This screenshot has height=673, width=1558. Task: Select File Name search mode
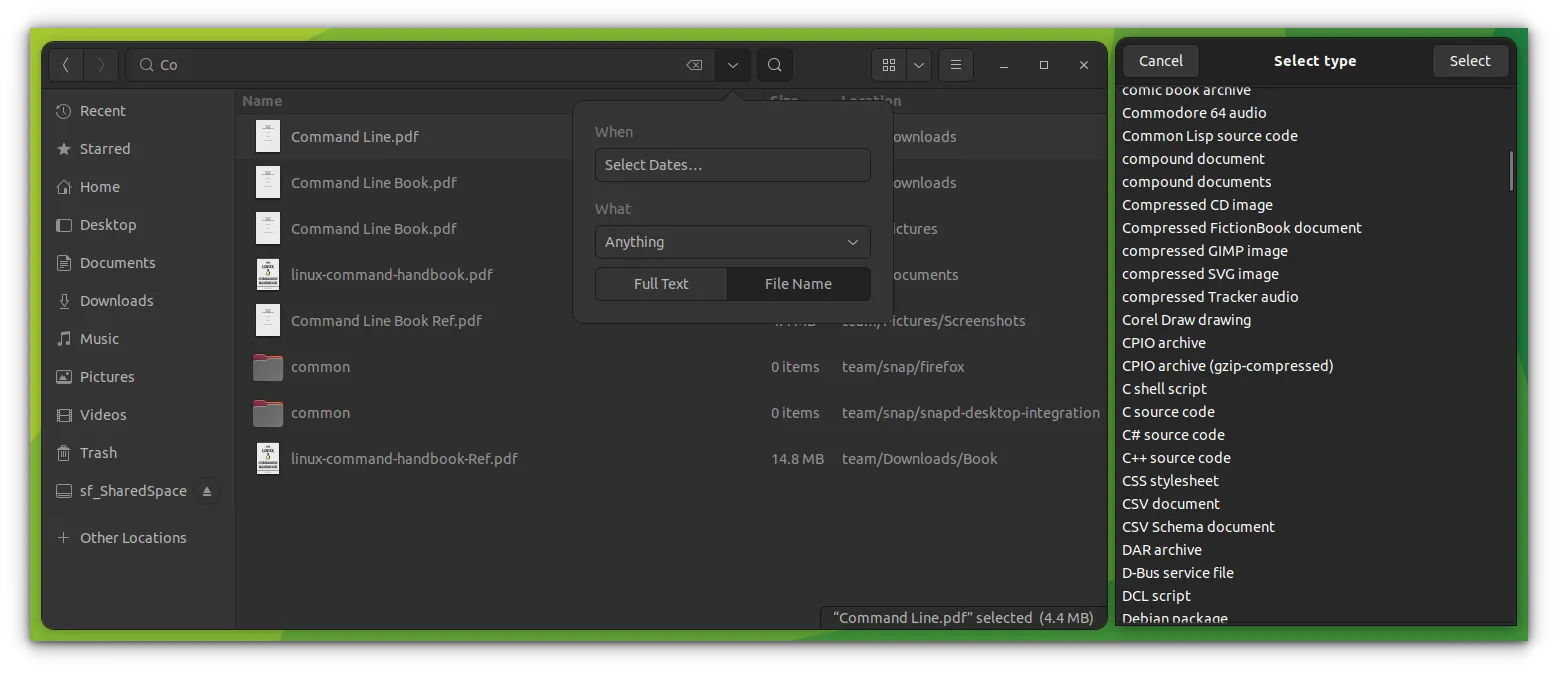[798, 284]
